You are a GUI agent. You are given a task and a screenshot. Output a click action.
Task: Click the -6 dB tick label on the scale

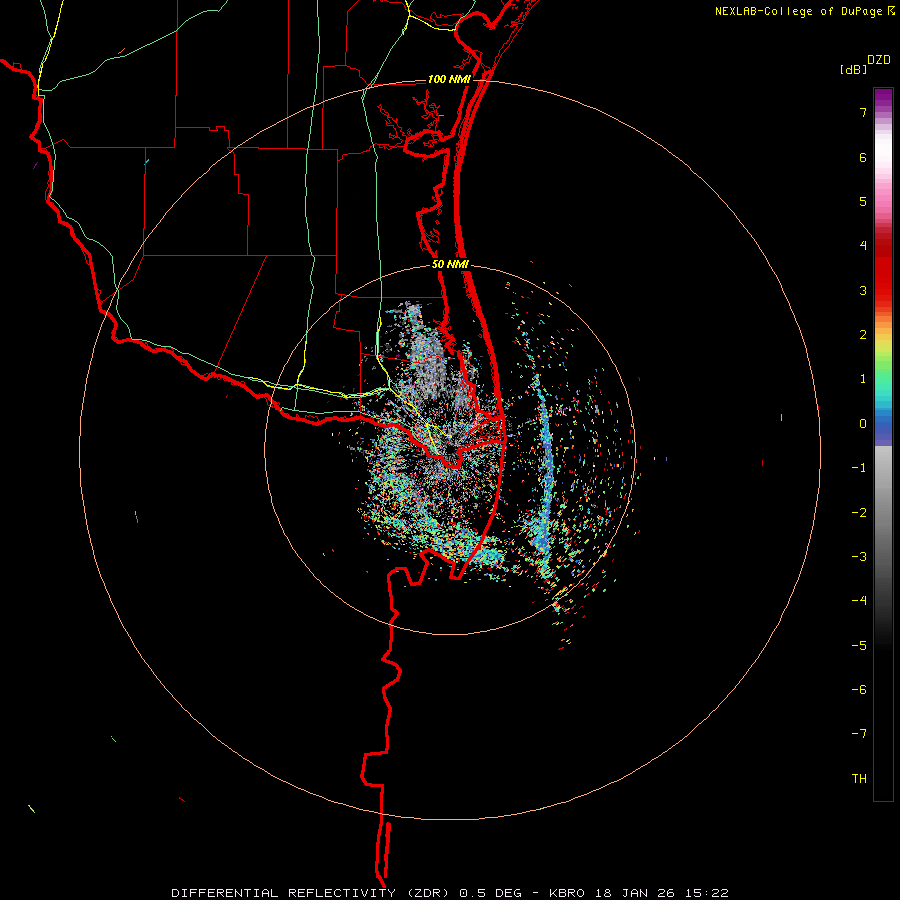tap(859, 690)
